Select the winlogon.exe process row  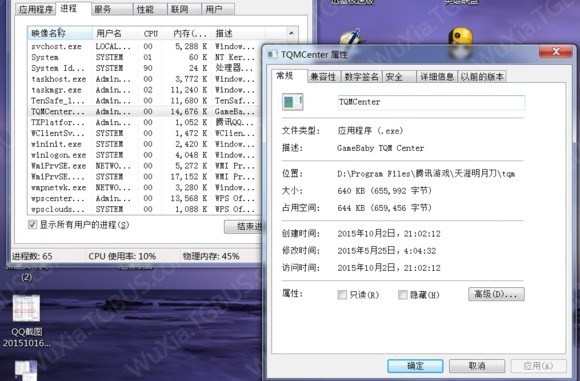coord(144,155)
